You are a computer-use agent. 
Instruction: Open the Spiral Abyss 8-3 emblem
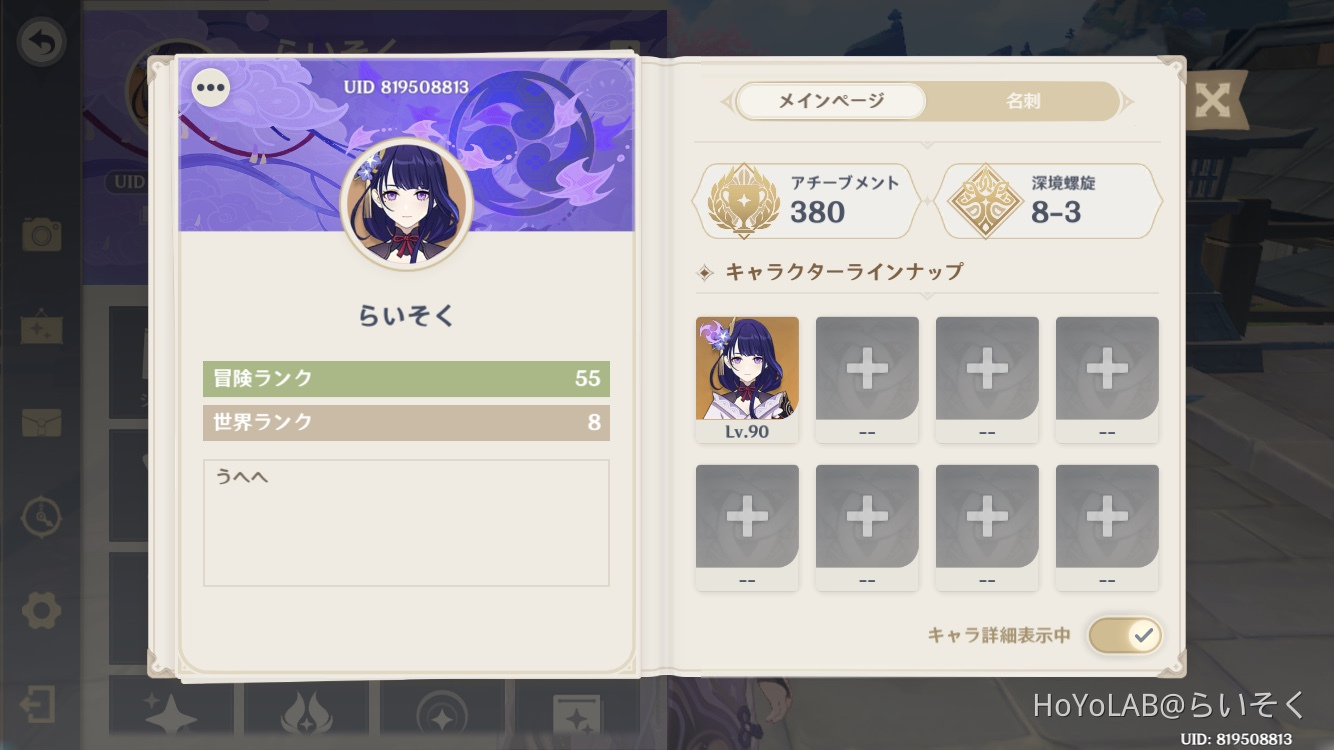pos(986,201)
